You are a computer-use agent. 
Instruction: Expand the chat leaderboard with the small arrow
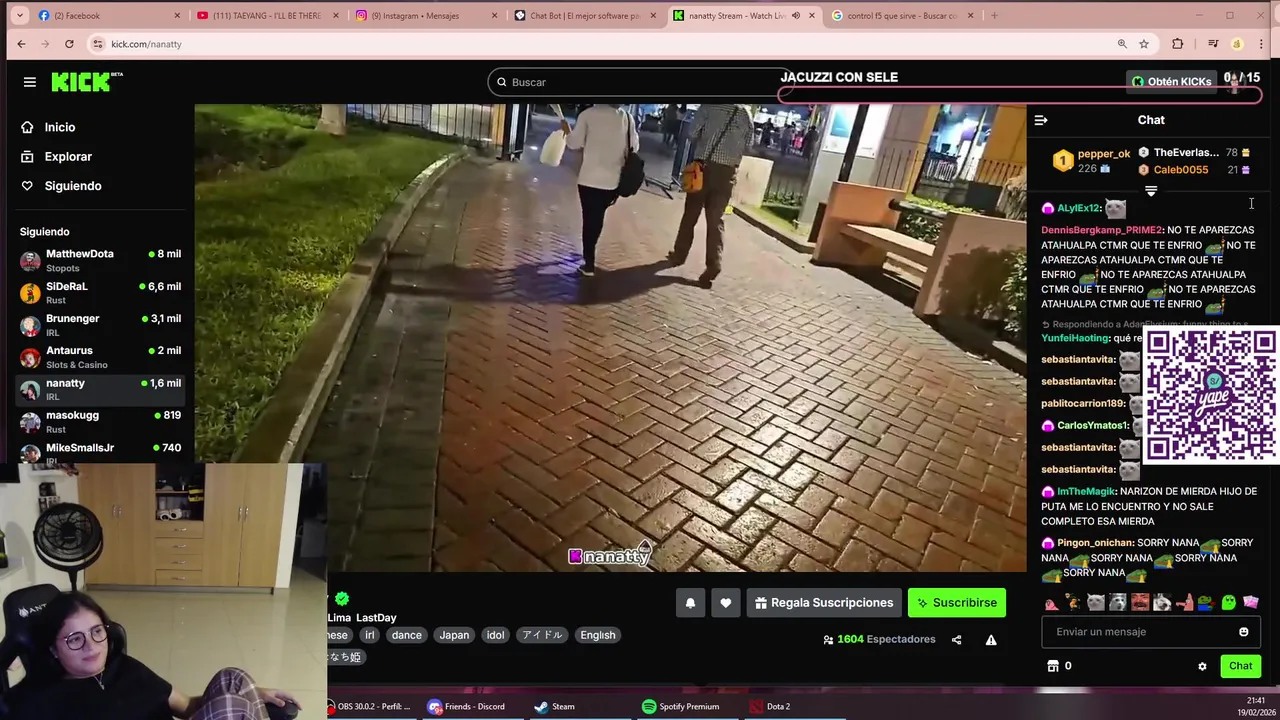[1151, 191]
